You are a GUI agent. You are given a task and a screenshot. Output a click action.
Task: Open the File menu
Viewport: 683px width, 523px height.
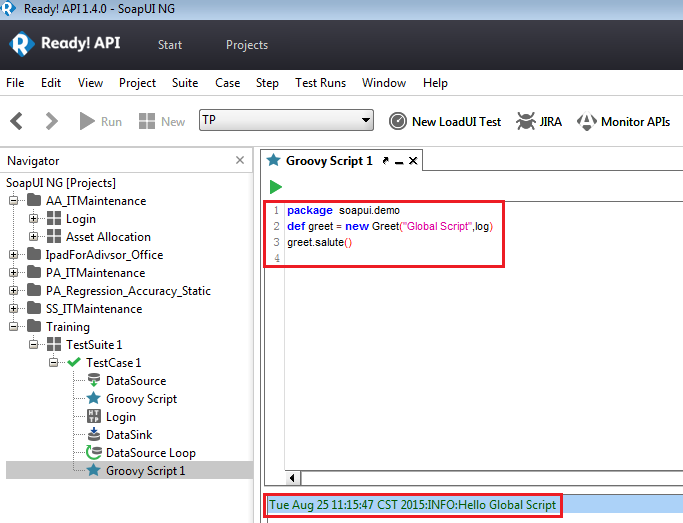click(15, 83)
